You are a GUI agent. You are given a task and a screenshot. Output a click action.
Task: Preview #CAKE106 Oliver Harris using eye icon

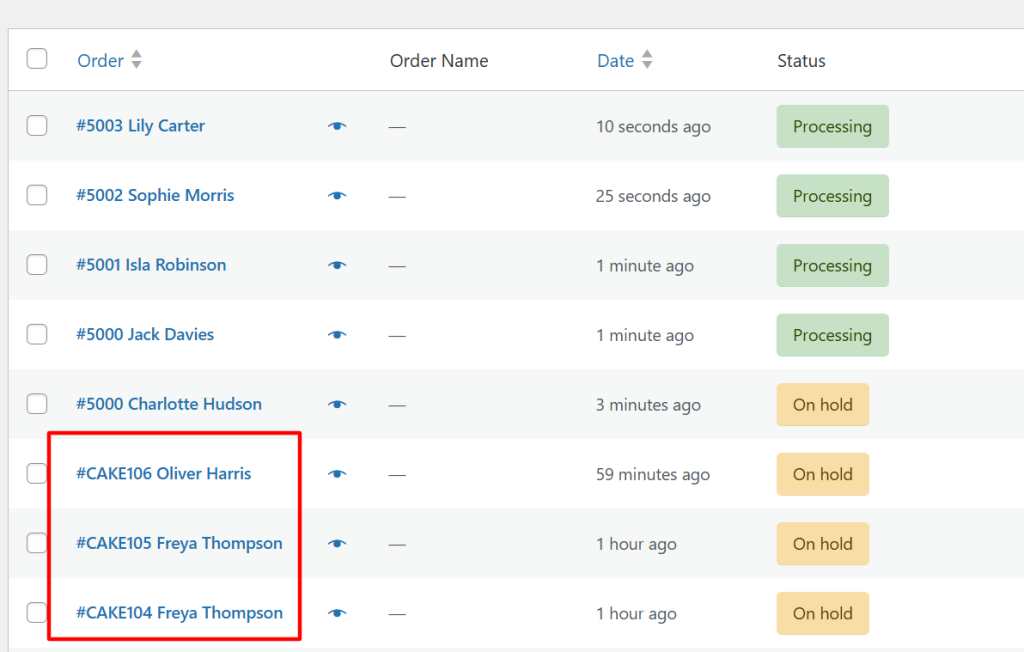(x=337, y=474)
